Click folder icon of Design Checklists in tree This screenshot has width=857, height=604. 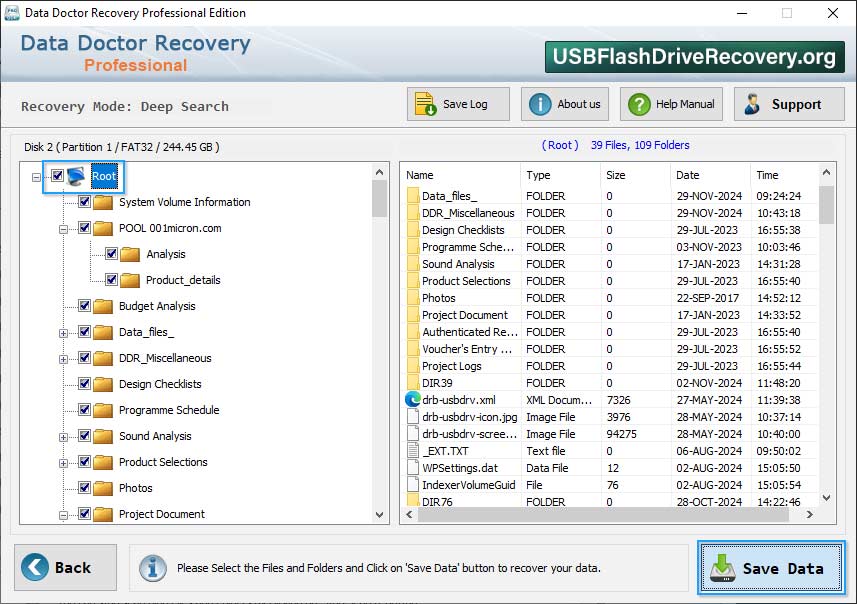pos(103,384)
